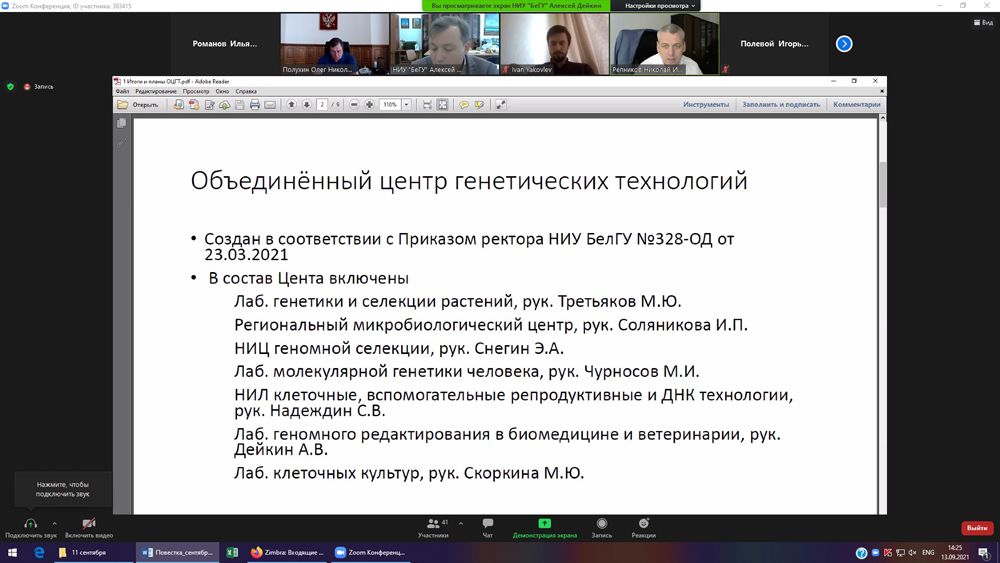Click the read mode expand icon
The width and height of the screenshot is (1000, 563).
501,105
